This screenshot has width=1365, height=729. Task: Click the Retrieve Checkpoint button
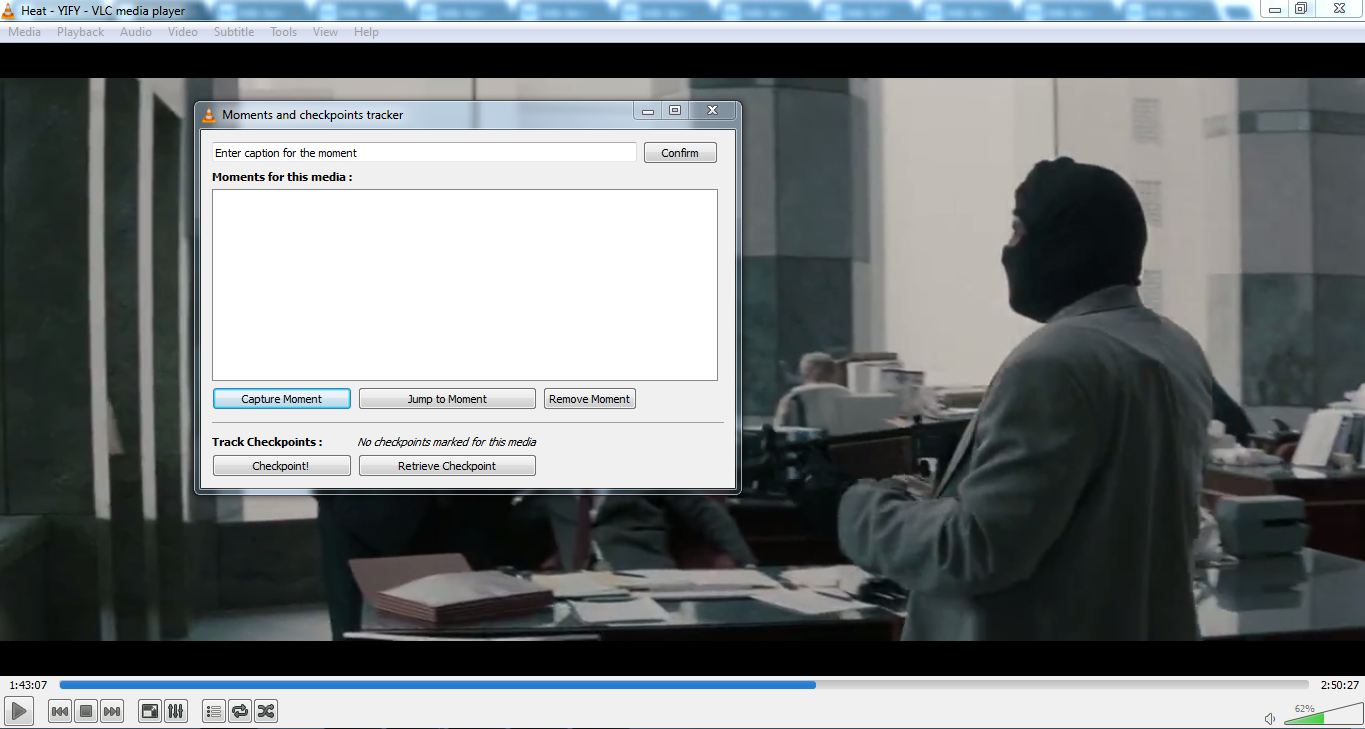[447, 466]
